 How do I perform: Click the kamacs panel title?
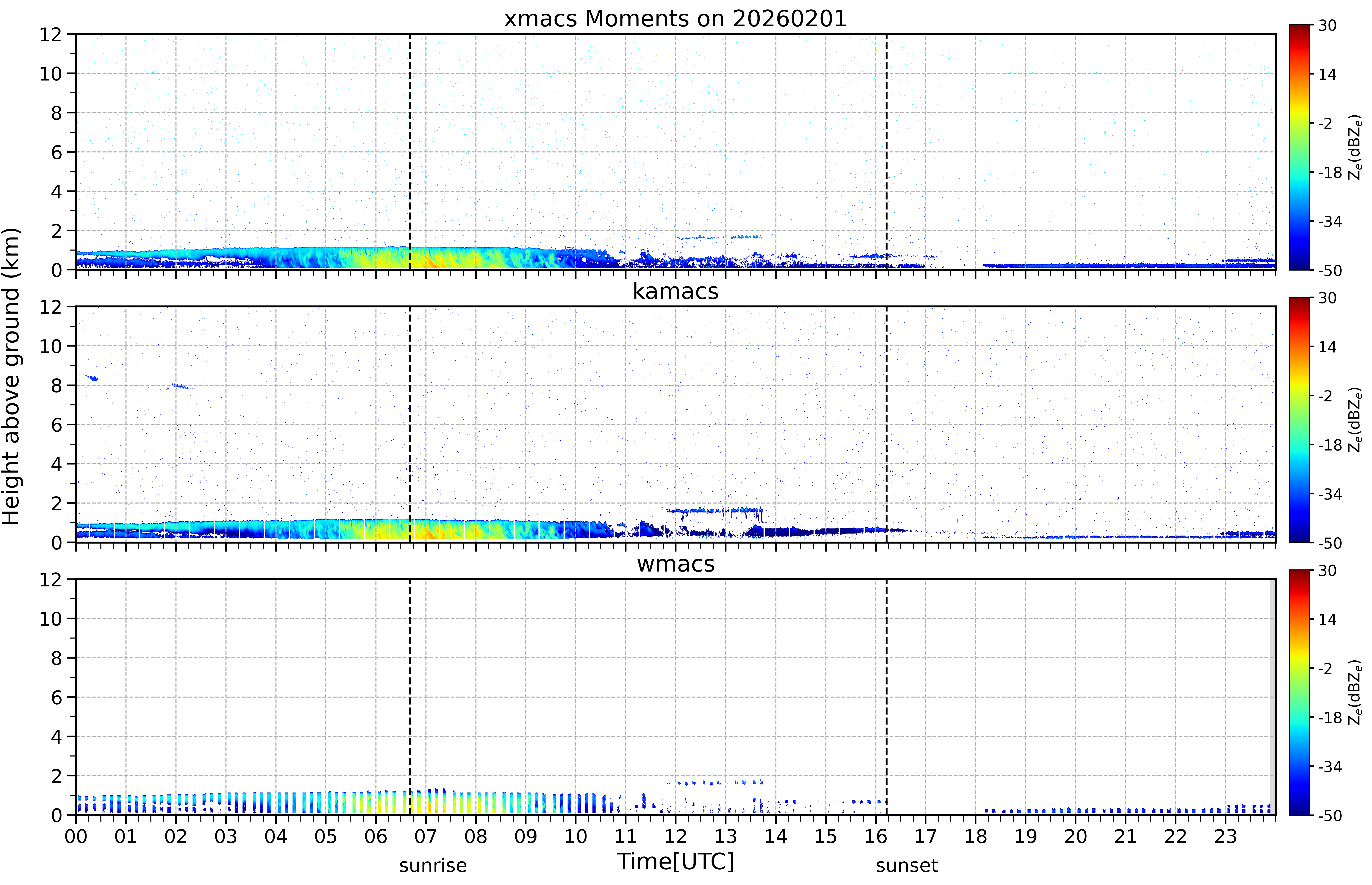click(675, 291)
